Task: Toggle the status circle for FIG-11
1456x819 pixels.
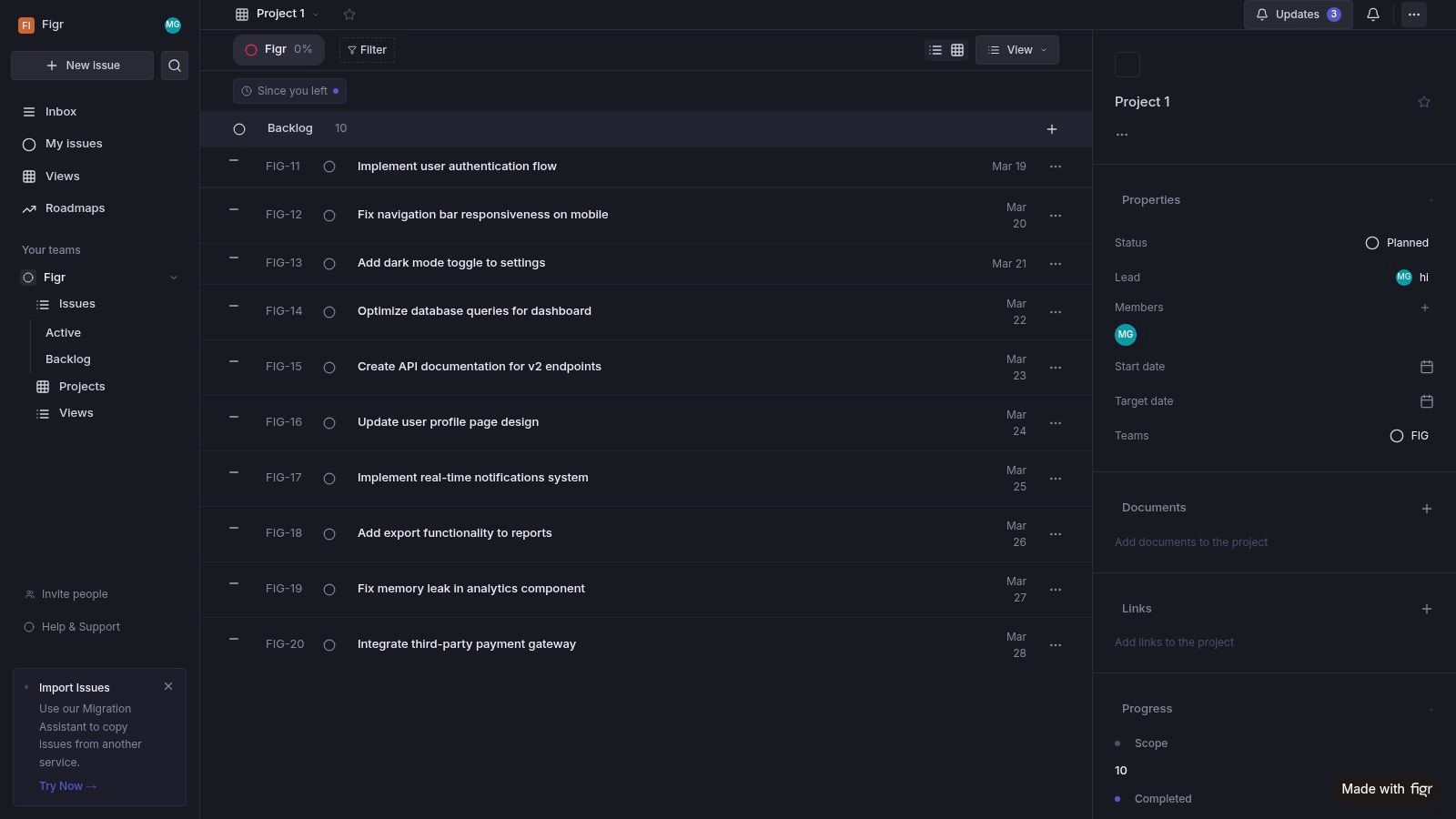Action: 329,167
